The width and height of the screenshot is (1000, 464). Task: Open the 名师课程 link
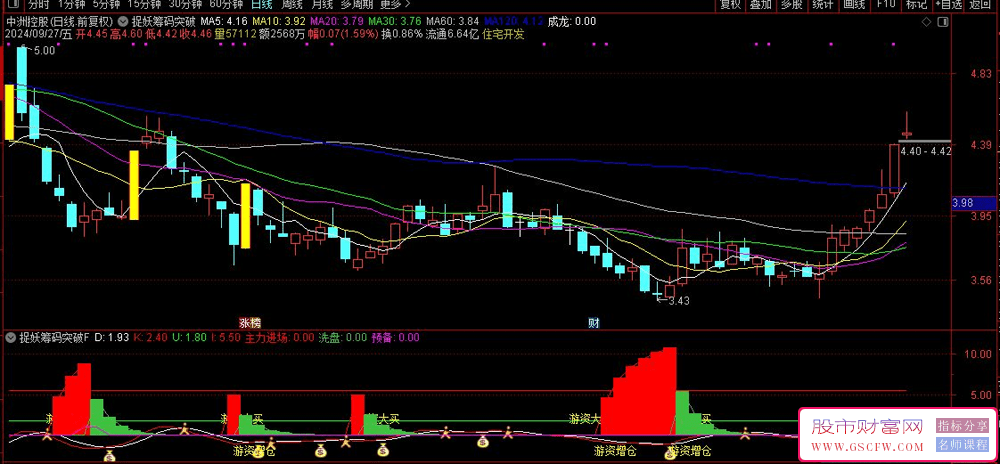pyautogui.click(x=962, y=443)
